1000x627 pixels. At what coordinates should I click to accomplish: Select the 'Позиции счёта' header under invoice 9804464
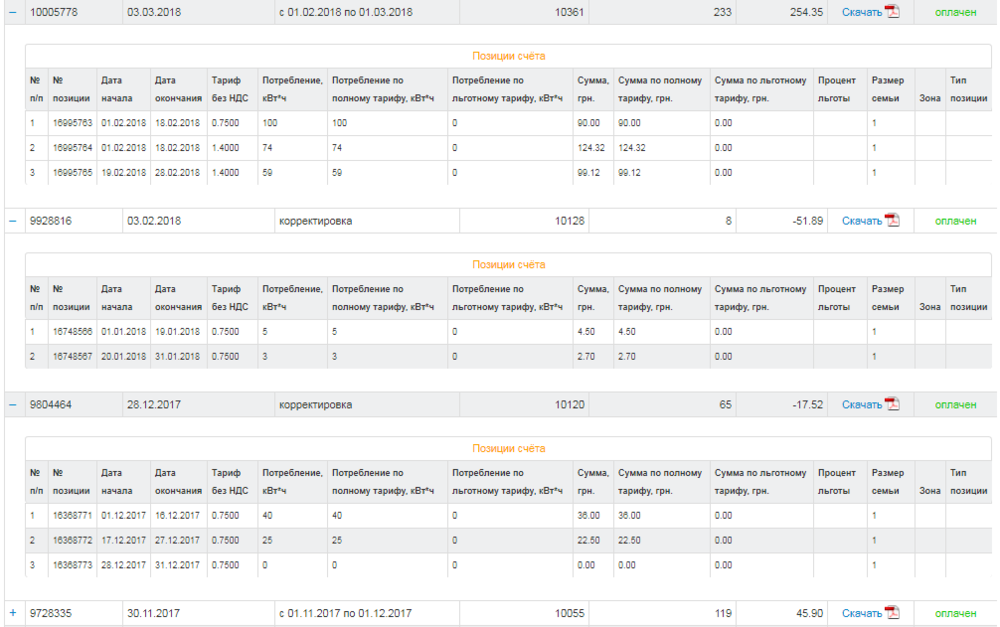pos(508,448)
